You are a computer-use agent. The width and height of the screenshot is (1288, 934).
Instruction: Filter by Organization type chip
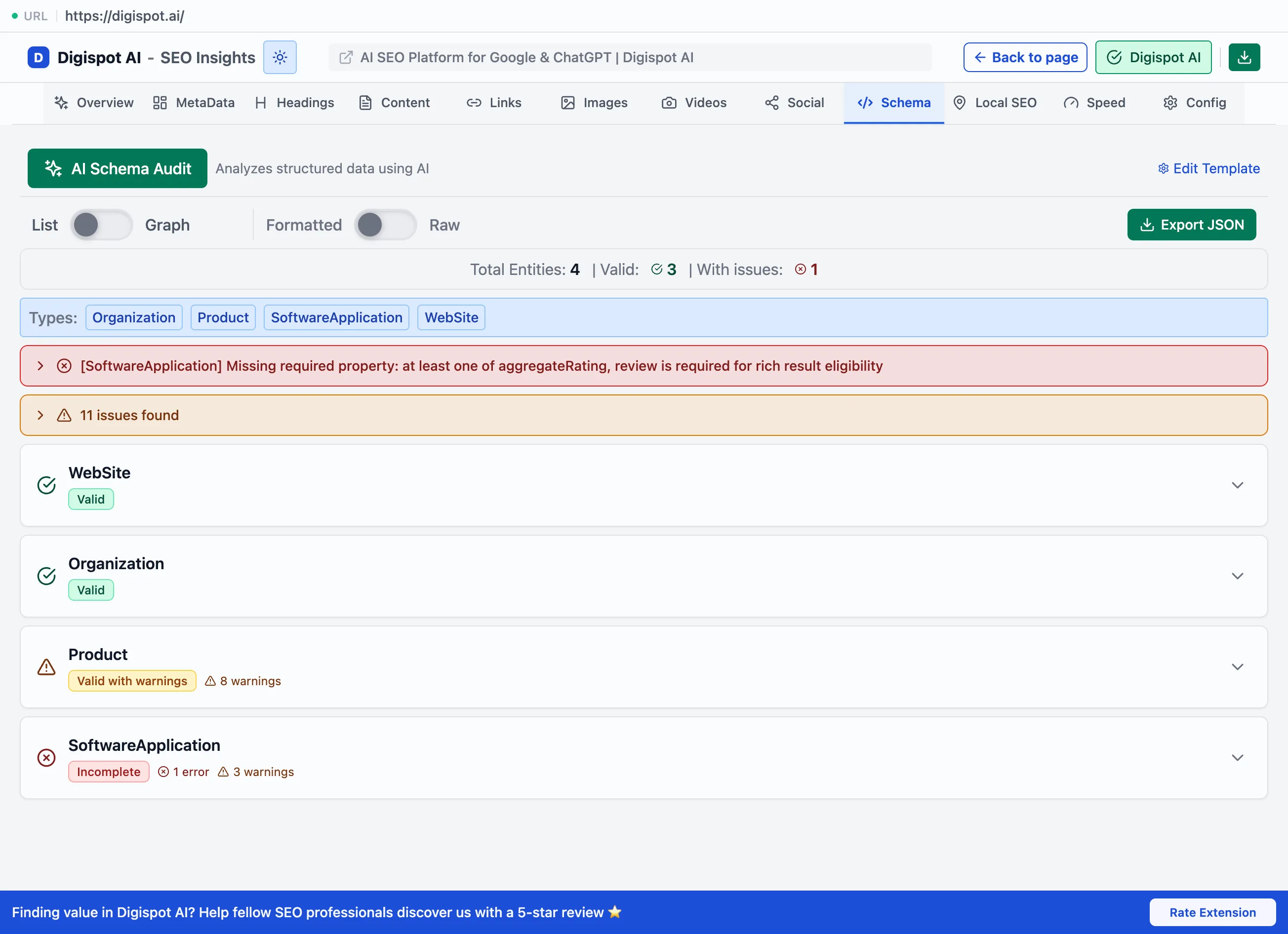click(x=134, y=317)
